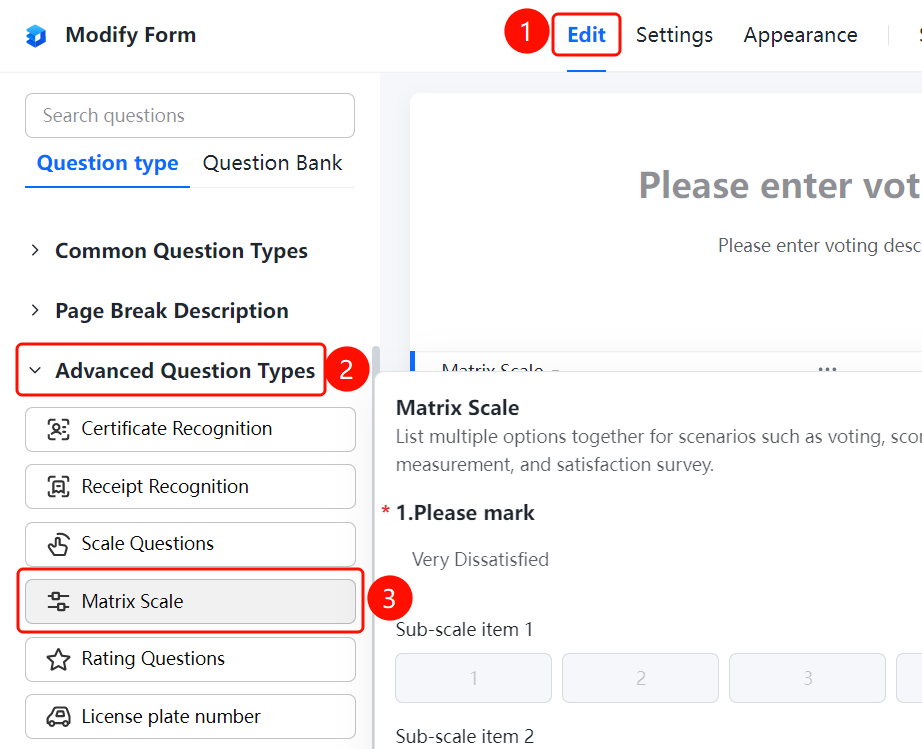The height and width of the screenshot is (749, 922).
Task: Expand Common Question Types section
Action: click(35, 250)
